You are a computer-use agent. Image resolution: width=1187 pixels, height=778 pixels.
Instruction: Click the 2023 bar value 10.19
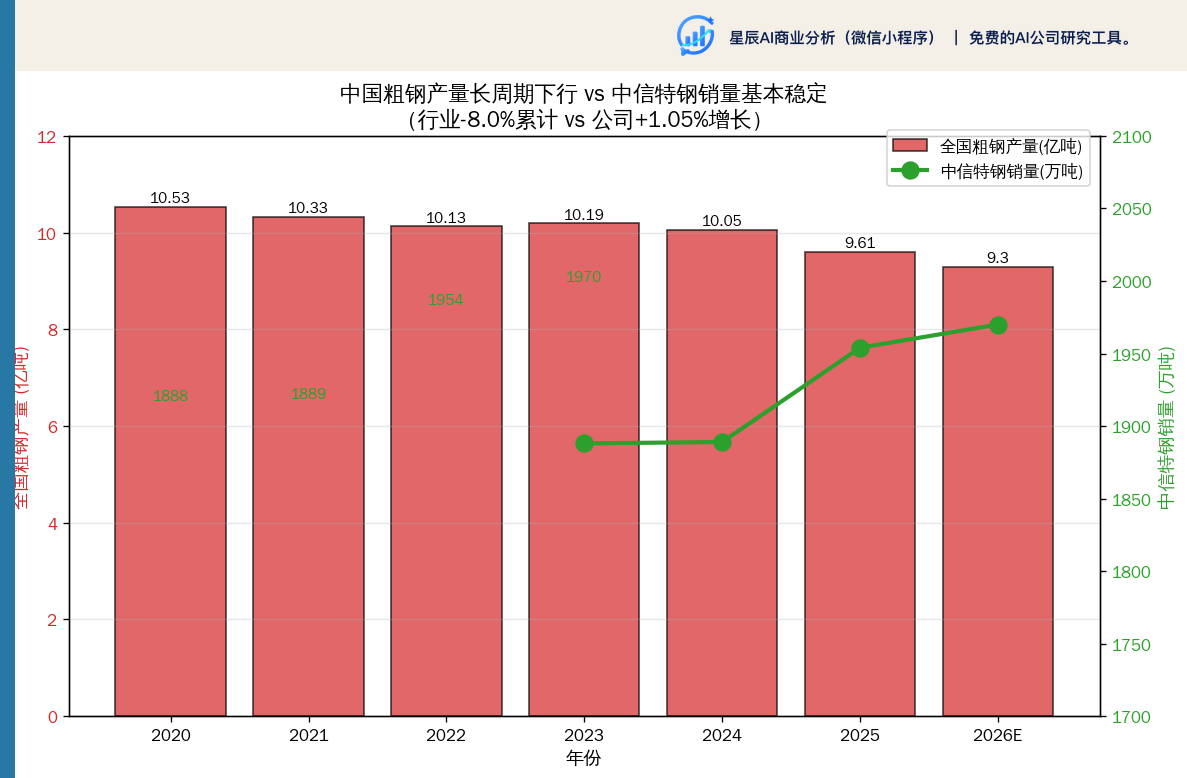pos(584,215)
